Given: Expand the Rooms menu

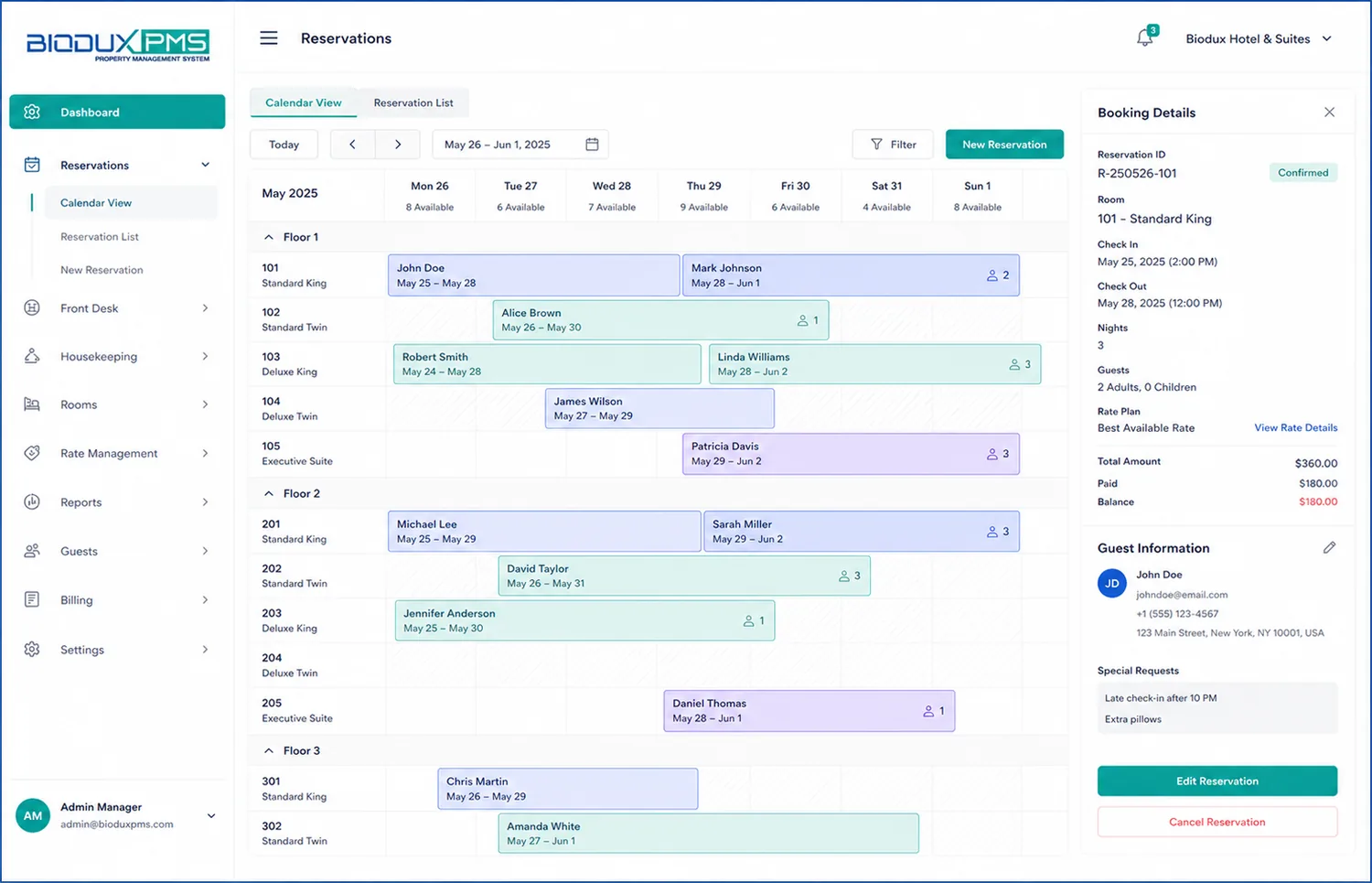Looking at the screenshot, I should [x=205, y=404].
